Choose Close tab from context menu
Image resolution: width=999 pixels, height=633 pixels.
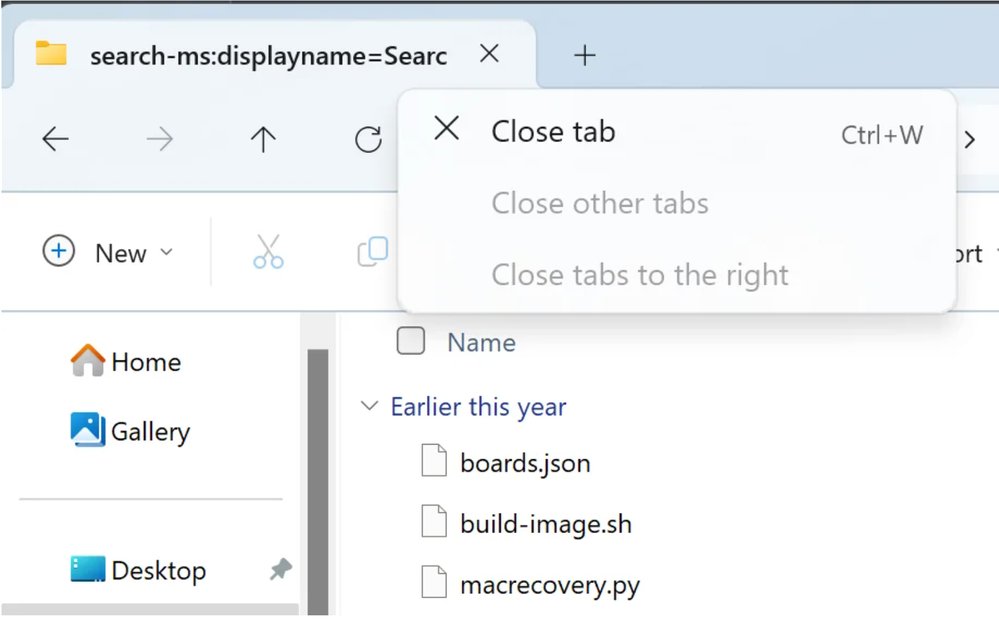553,132
